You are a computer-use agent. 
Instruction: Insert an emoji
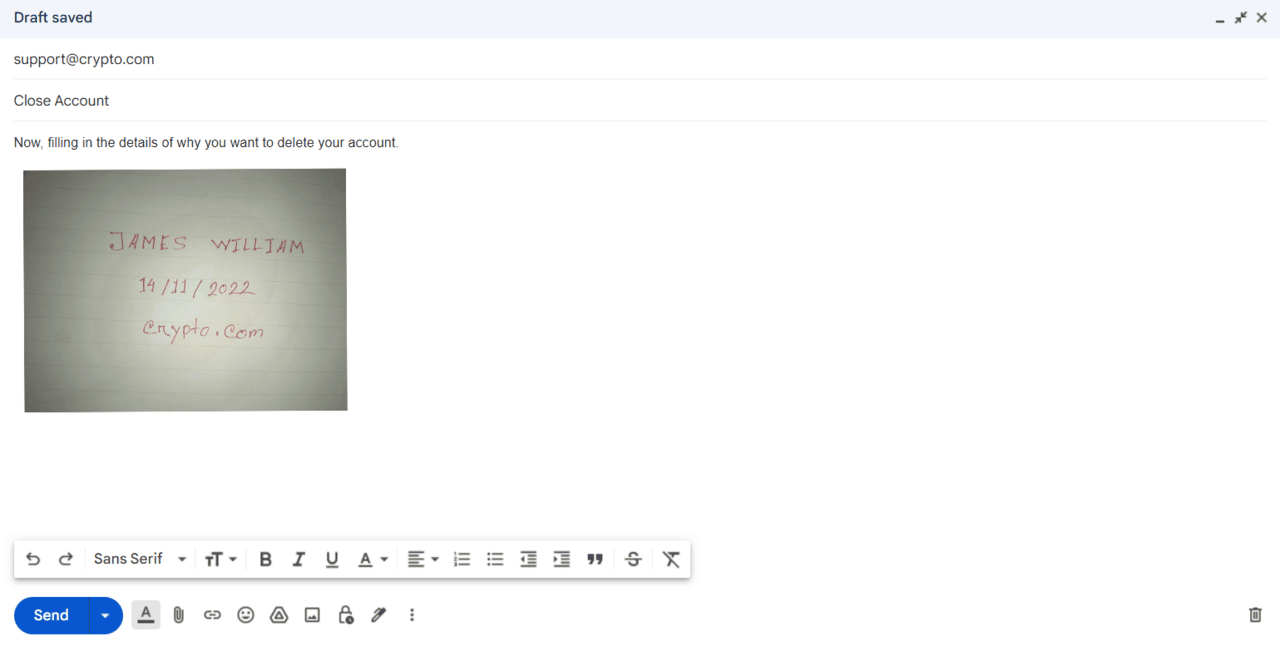(x=246, y=615)
